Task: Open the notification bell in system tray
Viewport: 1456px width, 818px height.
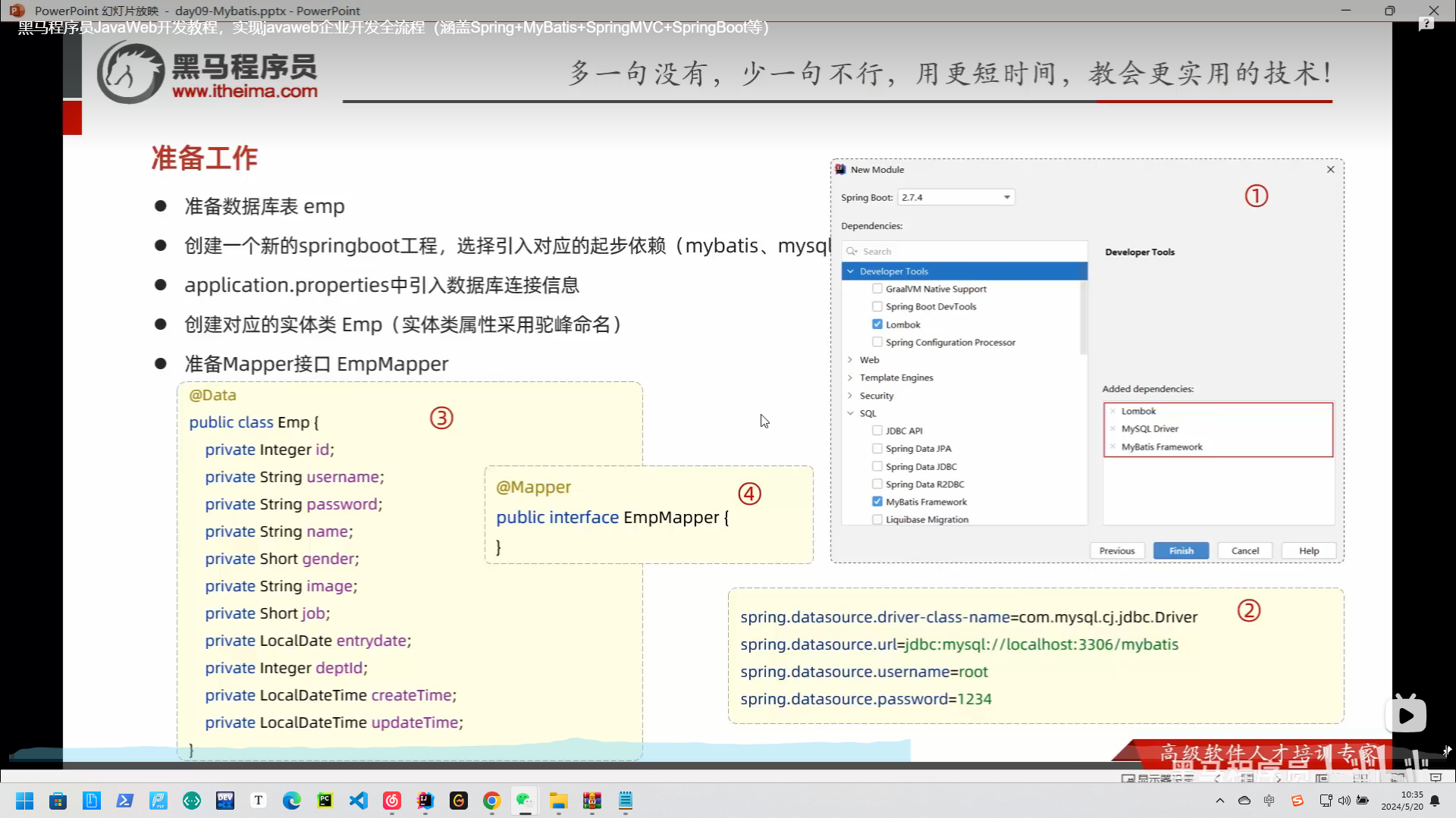Action: coord(1435,801)
